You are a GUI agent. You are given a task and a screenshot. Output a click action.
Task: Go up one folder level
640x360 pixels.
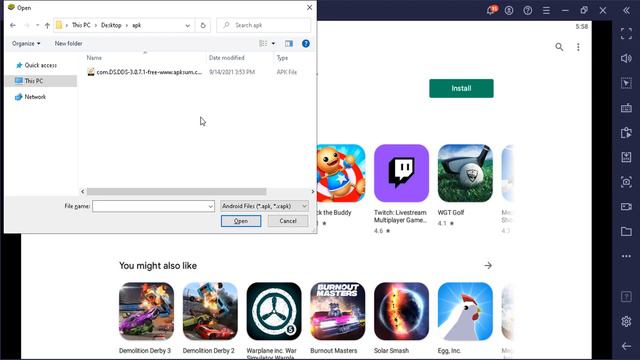(47, 25)
